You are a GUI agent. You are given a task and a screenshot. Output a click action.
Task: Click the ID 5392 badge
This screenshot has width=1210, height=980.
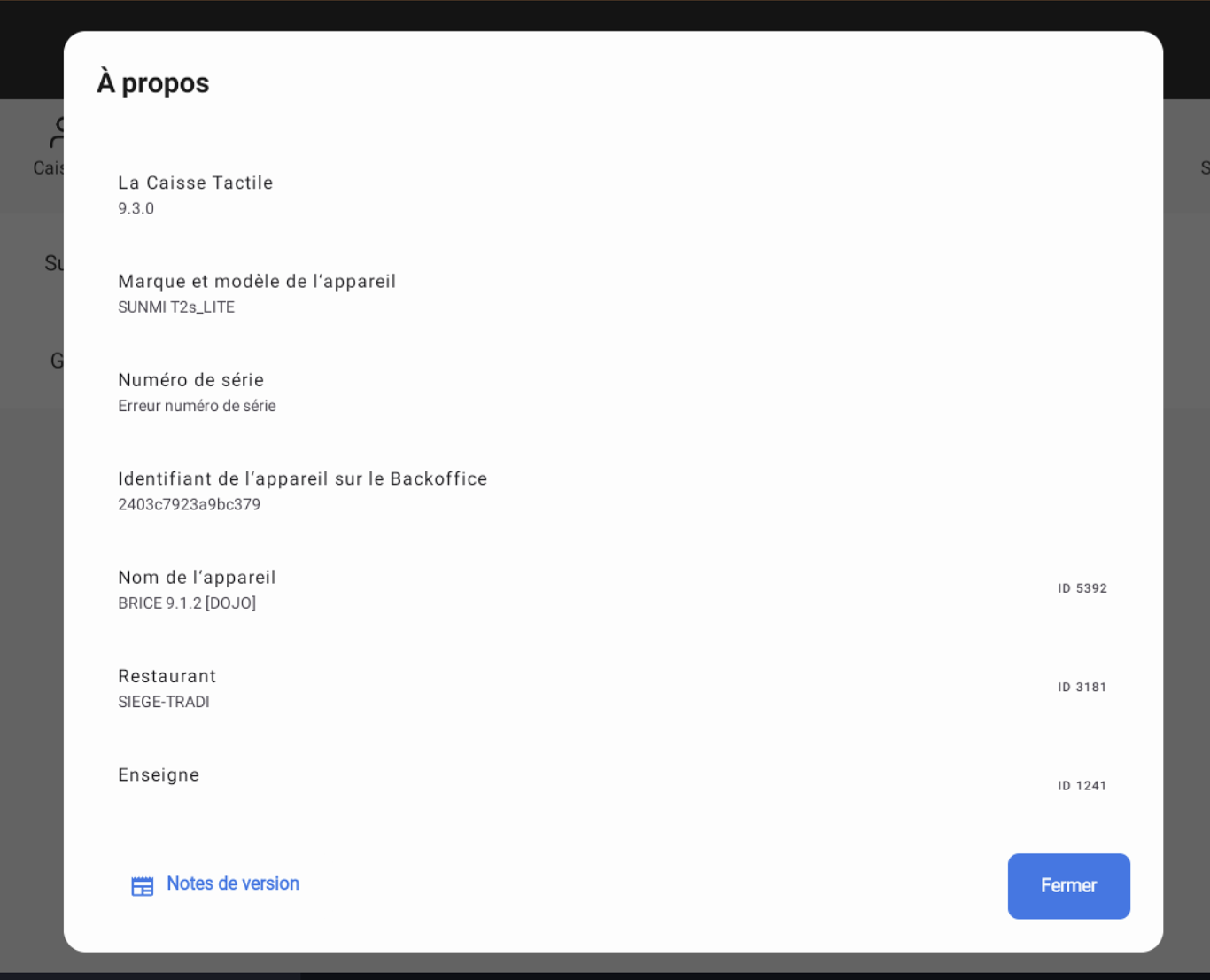[x=1082, y=588]
